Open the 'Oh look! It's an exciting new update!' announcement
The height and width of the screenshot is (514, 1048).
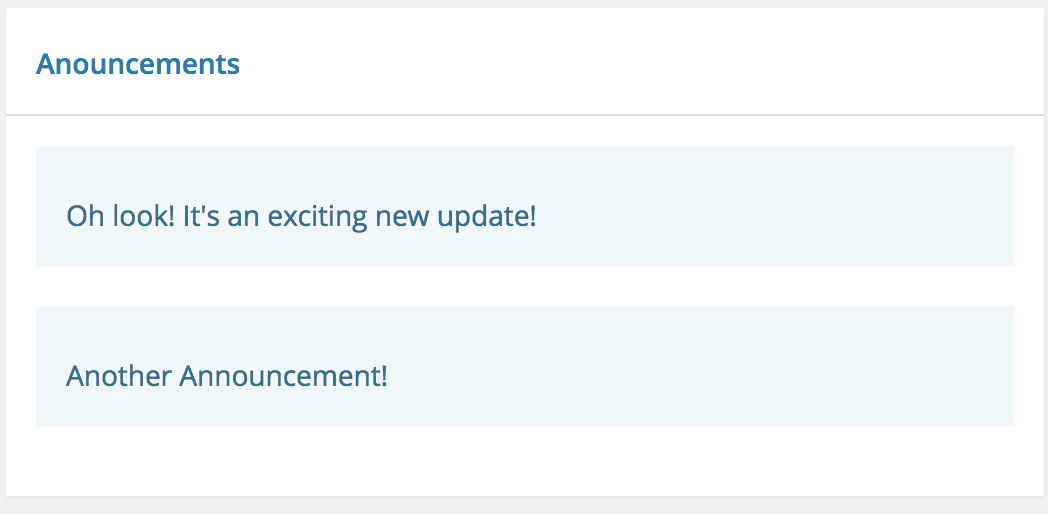coord(525,206)
